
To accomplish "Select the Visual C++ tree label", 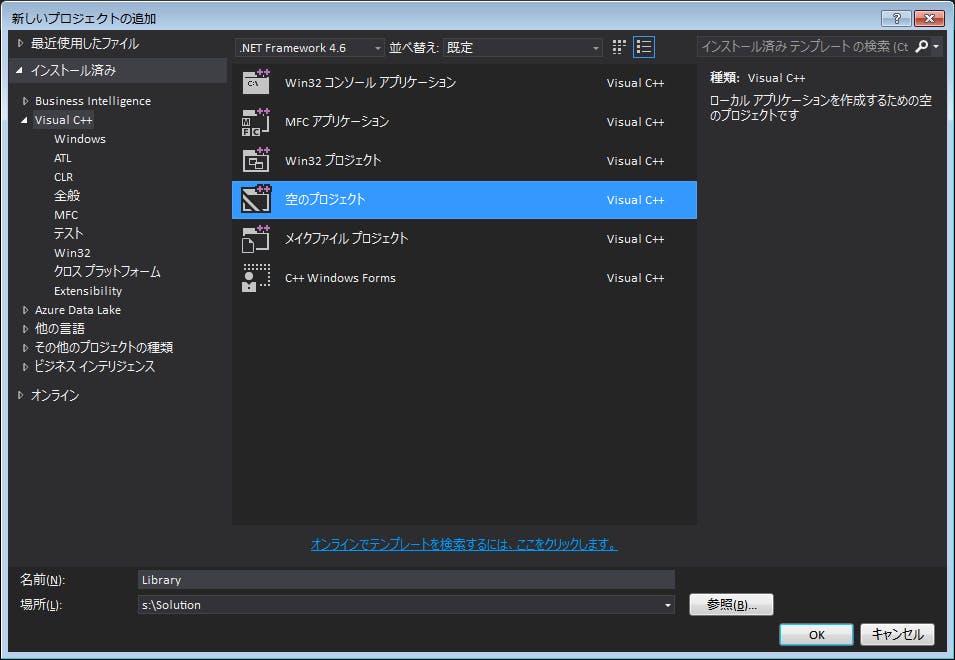I will [63, 120].
